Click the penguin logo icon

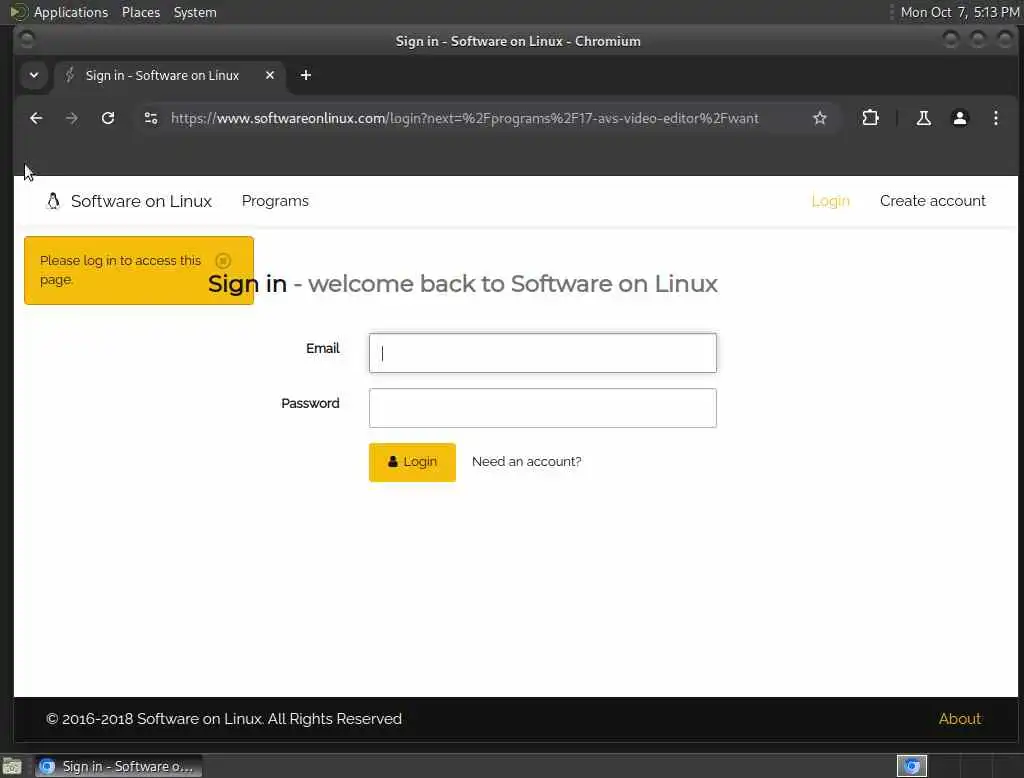(x=53, y=201)
